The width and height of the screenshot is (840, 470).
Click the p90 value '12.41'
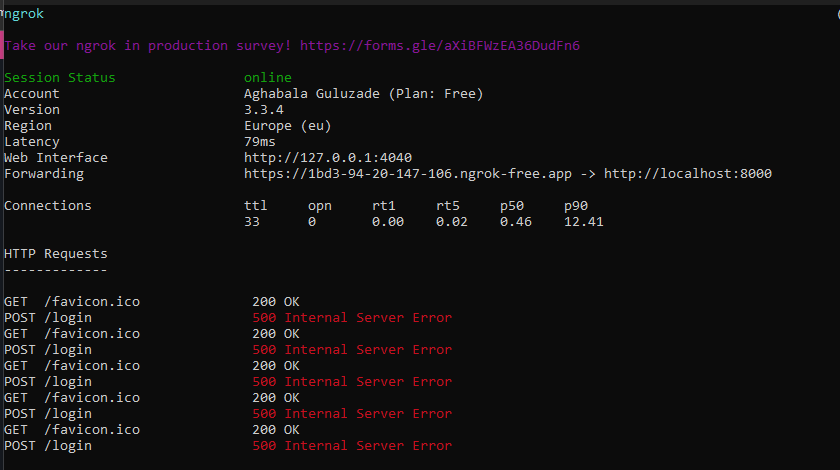pos(584,222)
